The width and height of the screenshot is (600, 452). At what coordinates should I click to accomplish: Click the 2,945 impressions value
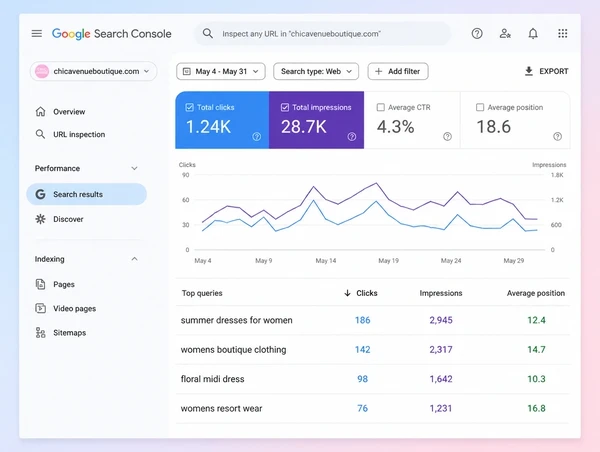point(441,320)
